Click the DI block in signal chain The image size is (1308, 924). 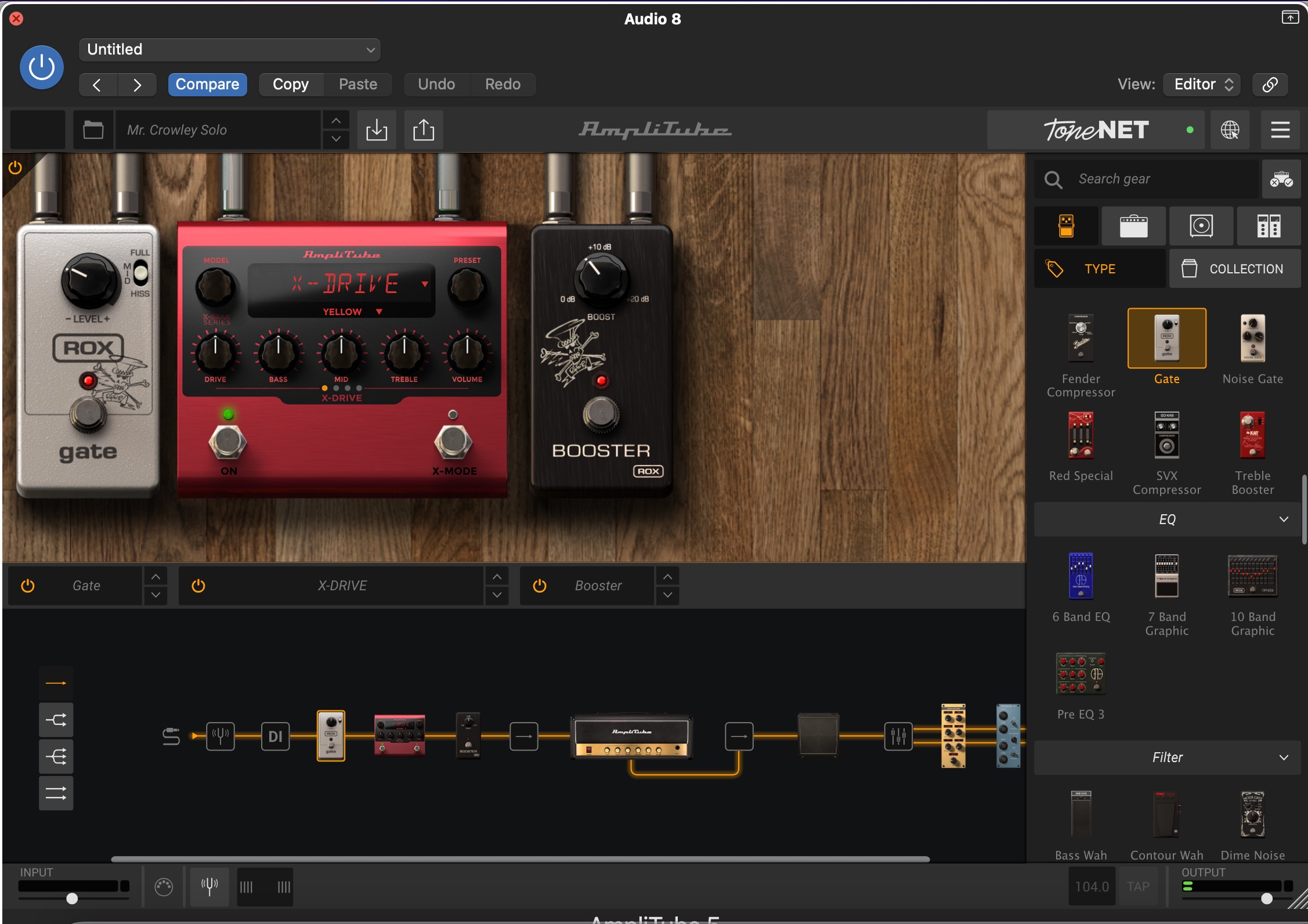tap(275, 737)
